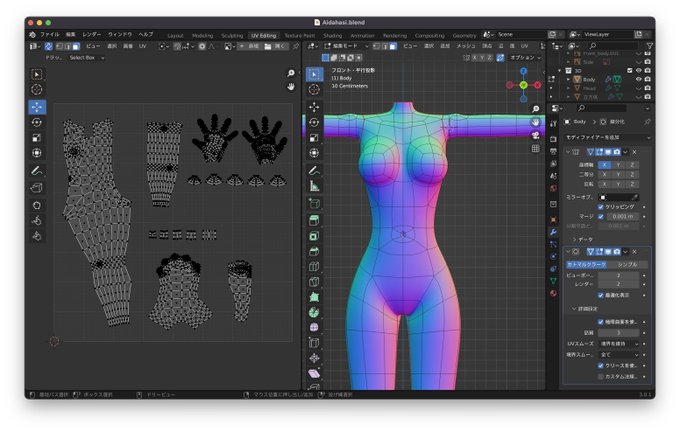This screenshot has width=680, height=432.
Task: Collapse the 詳細設定 section
Action: tap(585, 308)
